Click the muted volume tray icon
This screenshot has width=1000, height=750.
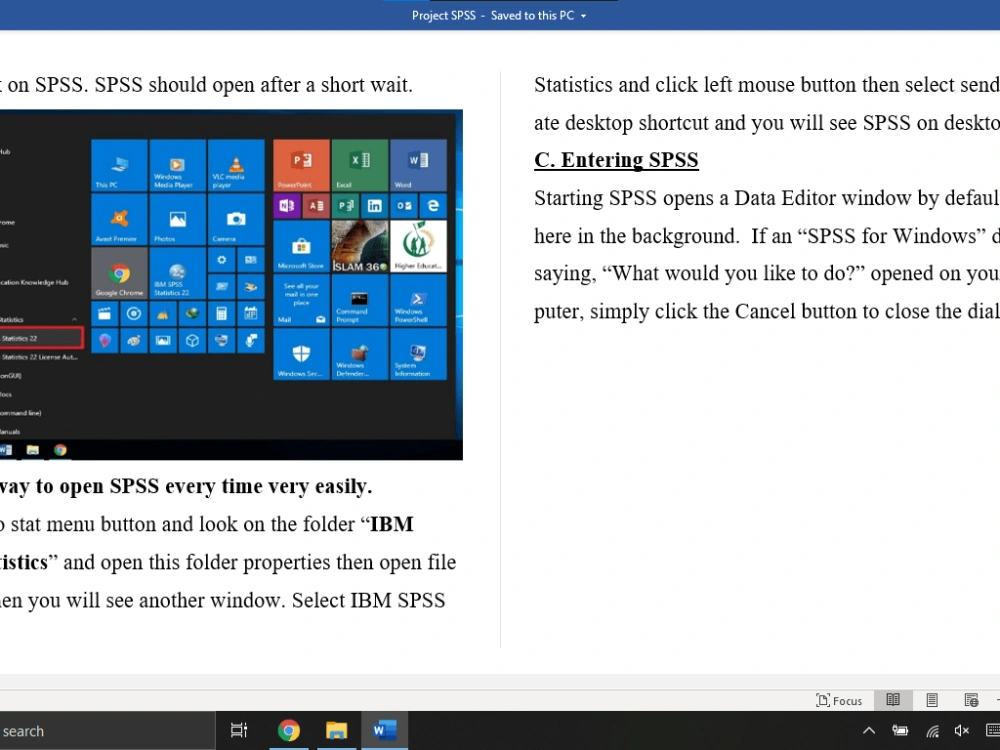click(x=962, y=731)
